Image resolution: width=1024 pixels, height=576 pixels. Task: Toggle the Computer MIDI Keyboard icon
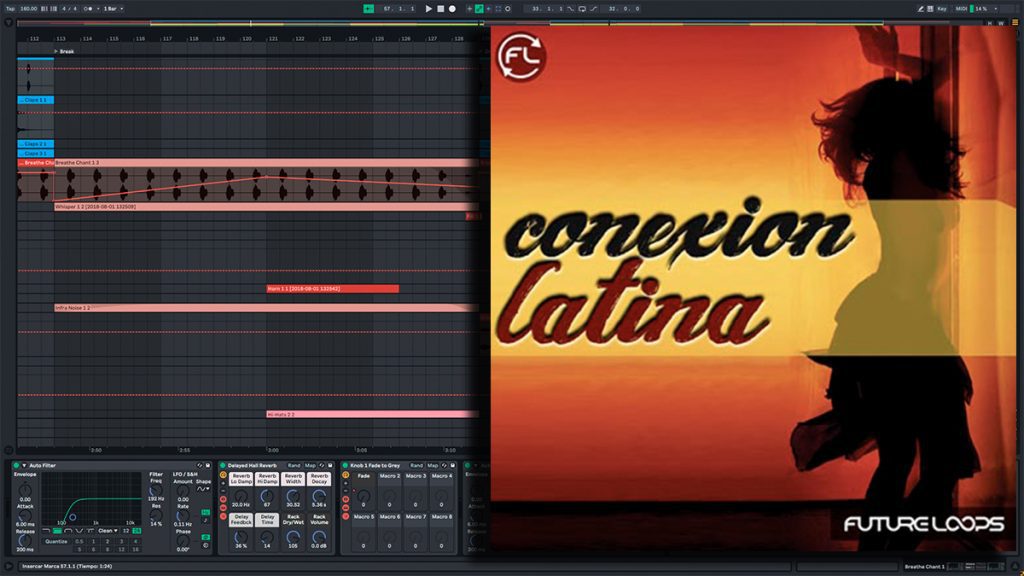(930, 9)
